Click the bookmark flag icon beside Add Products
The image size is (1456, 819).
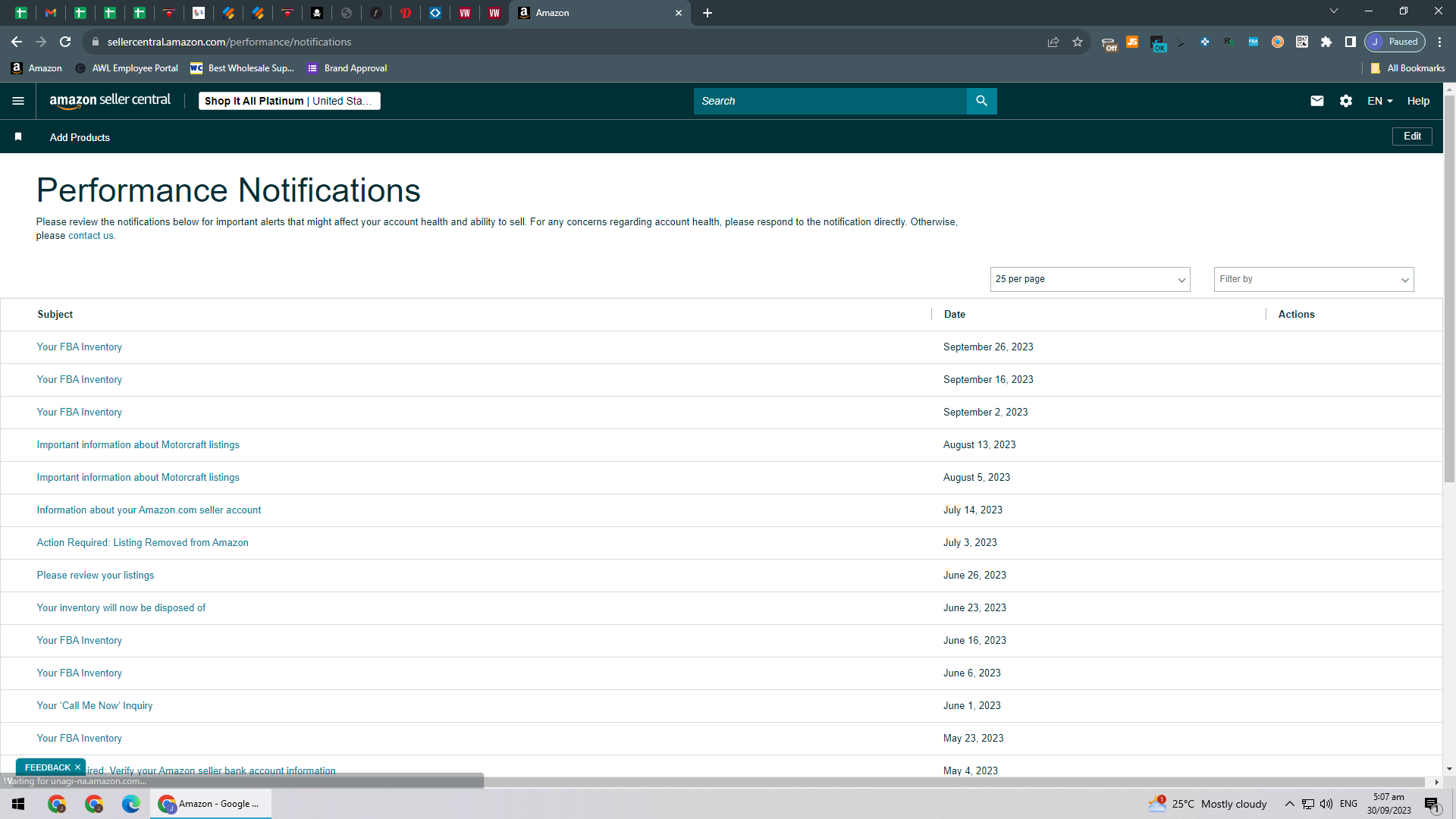click(x=18, y=136)
